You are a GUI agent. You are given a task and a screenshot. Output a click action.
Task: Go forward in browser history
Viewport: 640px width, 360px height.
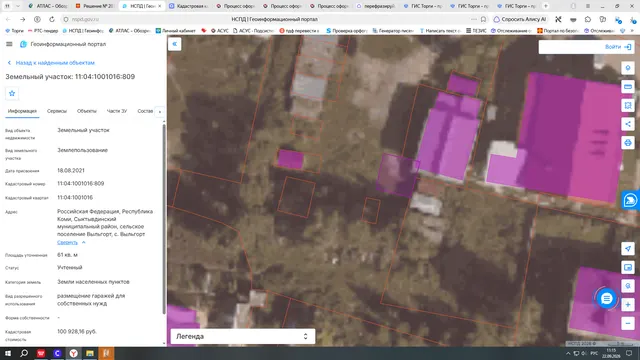click(22, 19)
